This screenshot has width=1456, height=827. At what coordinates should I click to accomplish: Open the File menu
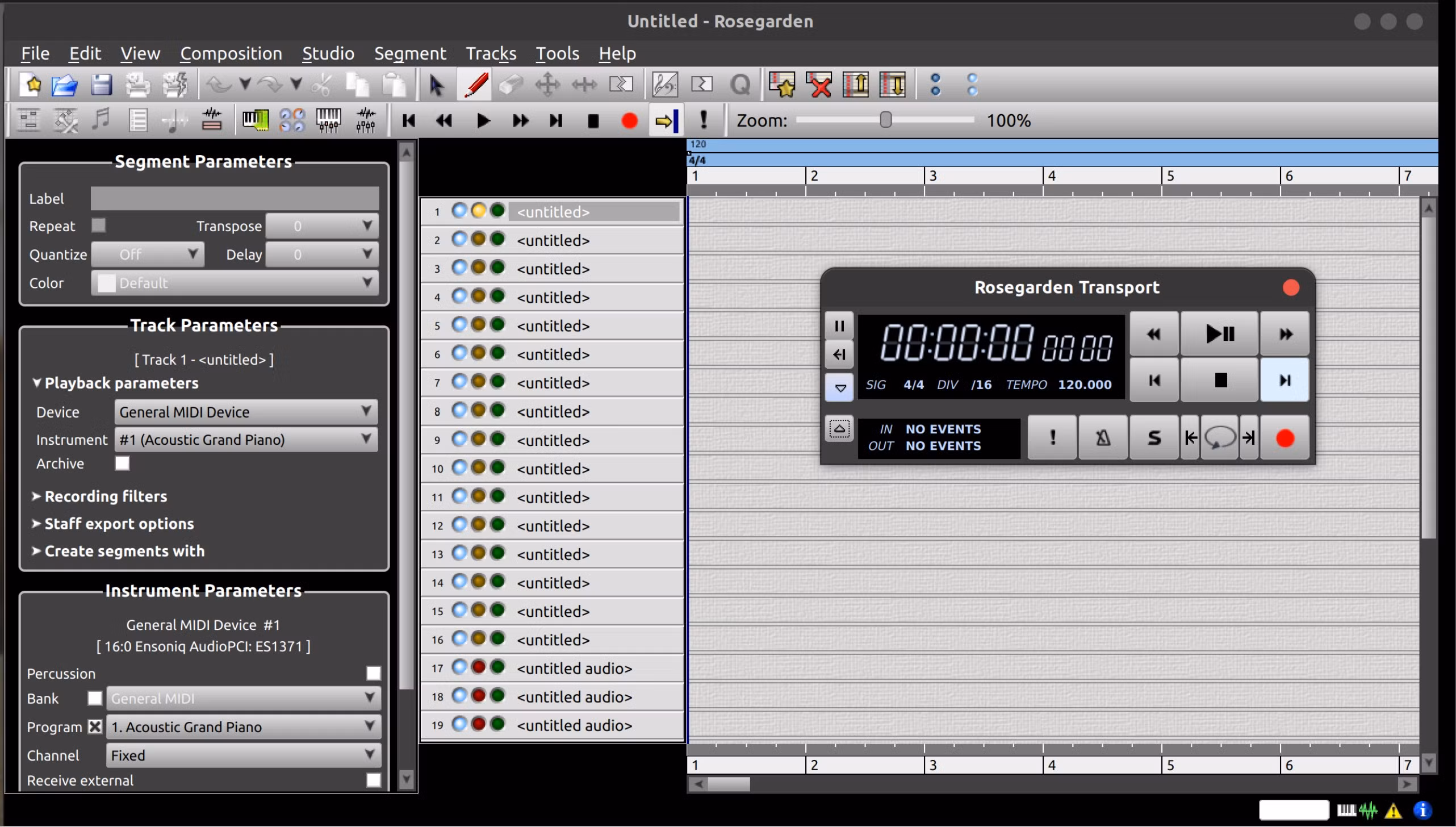[x=35, y=53]
